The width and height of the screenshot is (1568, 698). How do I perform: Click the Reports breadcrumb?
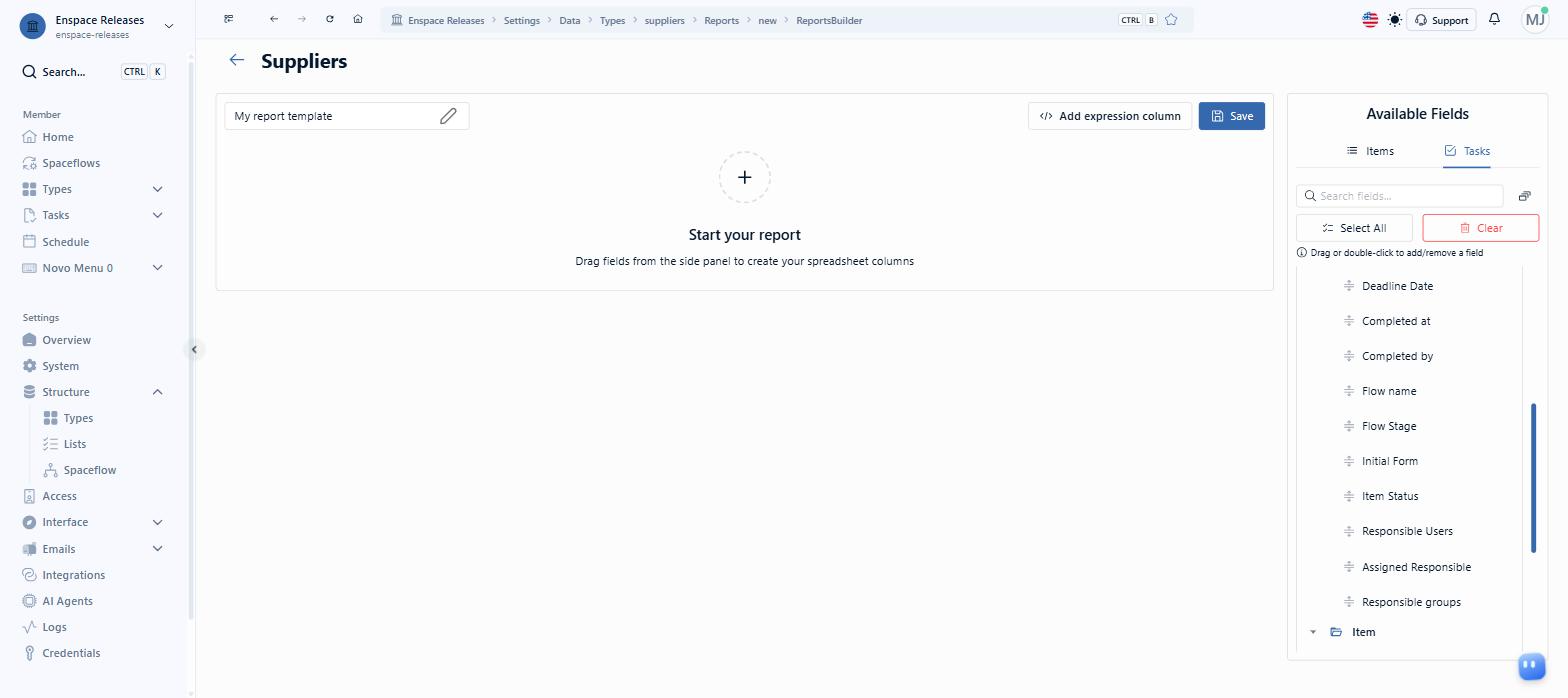pyautogui.click(x=721, y=20)
